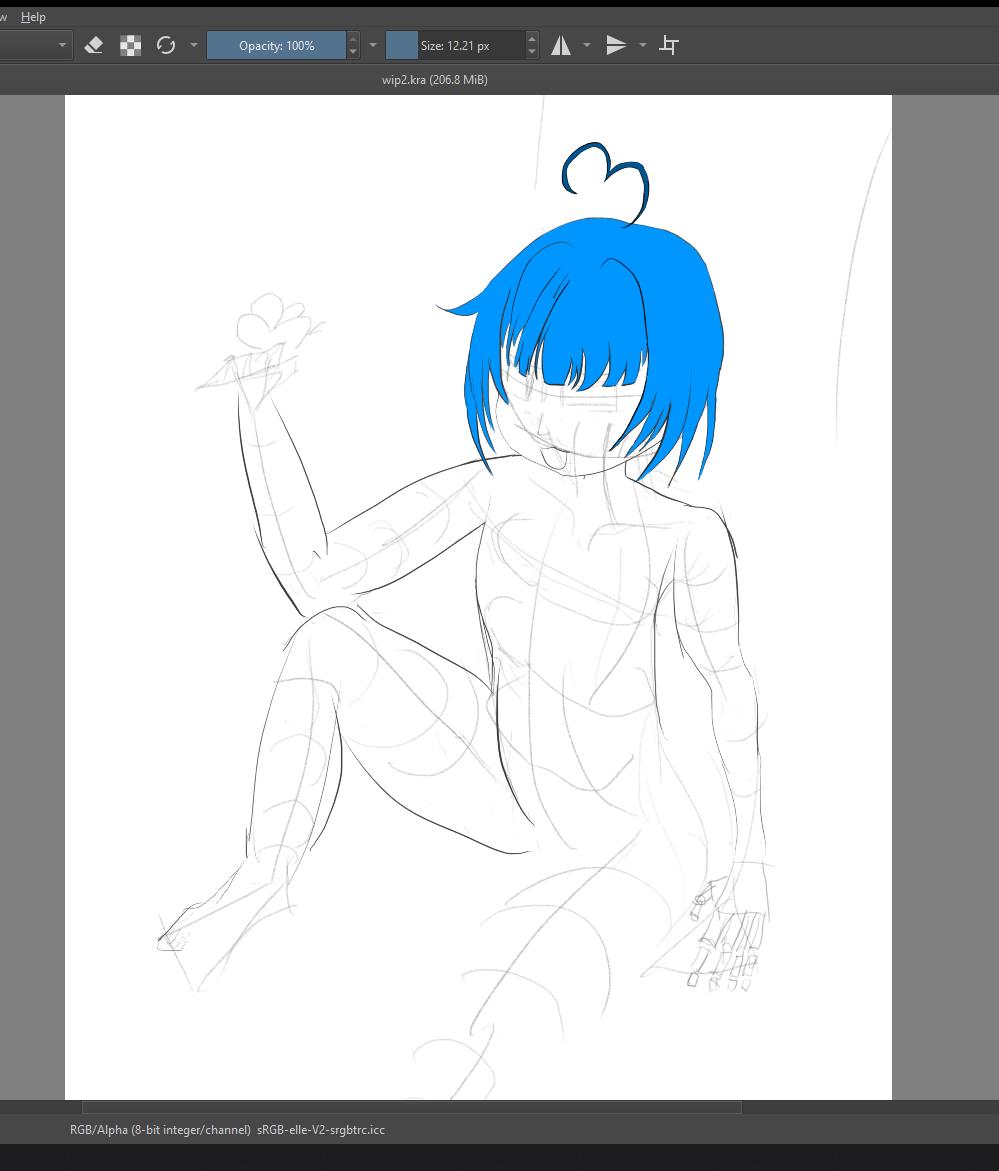Toggle horizontal mirror tool
Image resolution: width=999 pixels, height=1171 pixels.
(561, 46)
